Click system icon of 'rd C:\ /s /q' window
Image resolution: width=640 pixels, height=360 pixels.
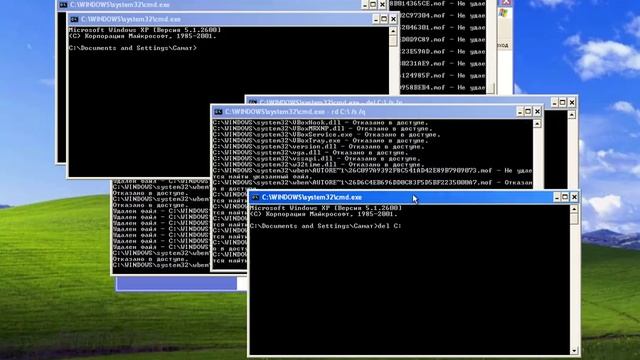tap(218, 112)
